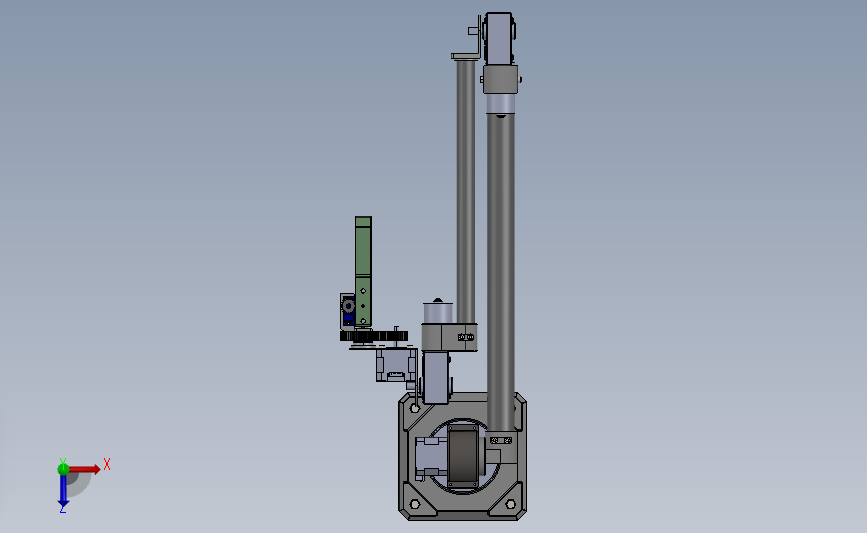Select the gray motor inside the base housing
This screenshot has height=533, width=867.
point(431,457)
